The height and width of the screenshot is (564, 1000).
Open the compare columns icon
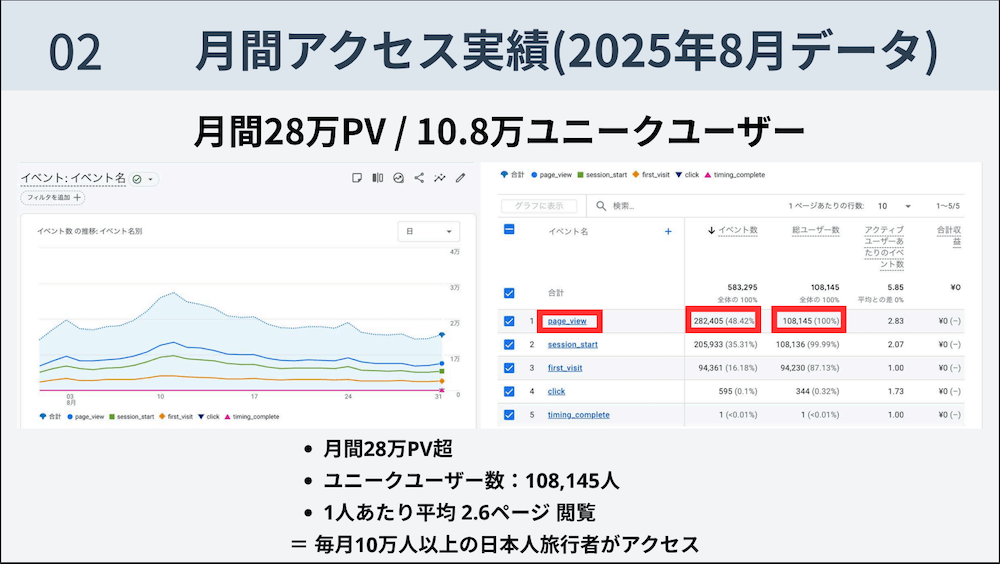[378, 178]
